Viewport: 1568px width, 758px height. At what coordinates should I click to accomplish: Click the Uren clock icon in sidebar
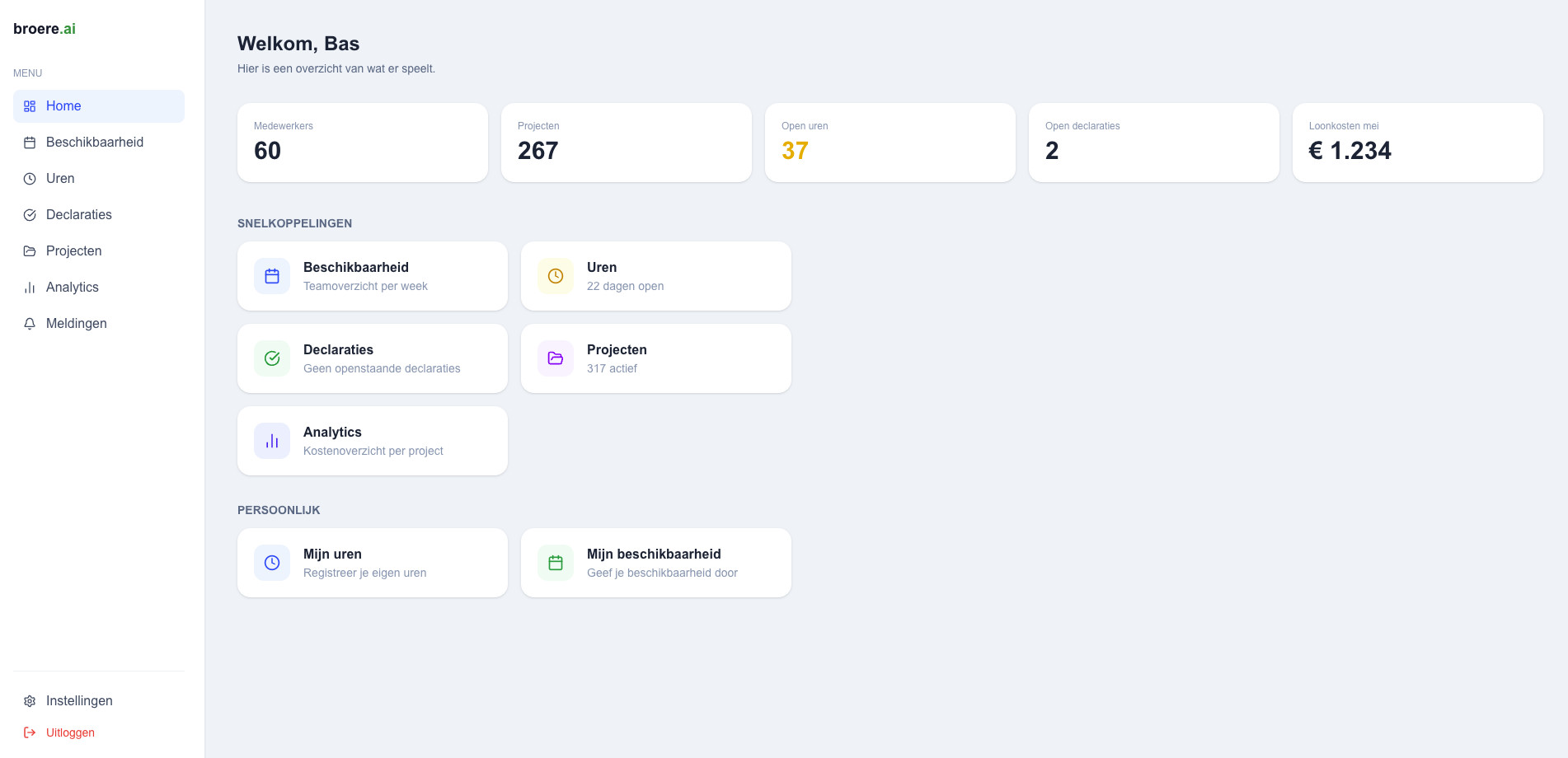click(x=30, y=179)
